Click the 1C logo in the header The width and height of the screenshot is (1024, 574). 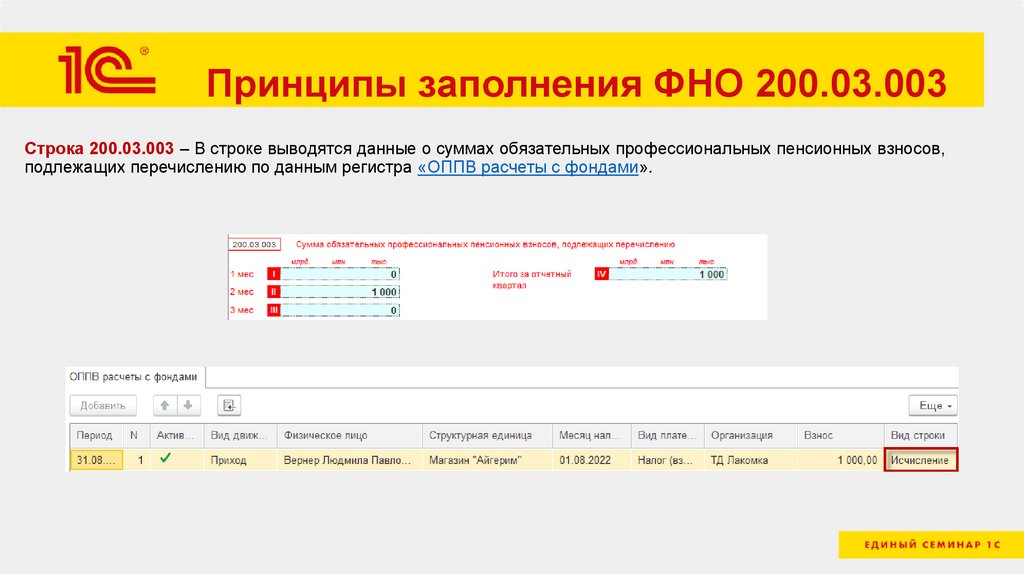(x=106, y=72)
